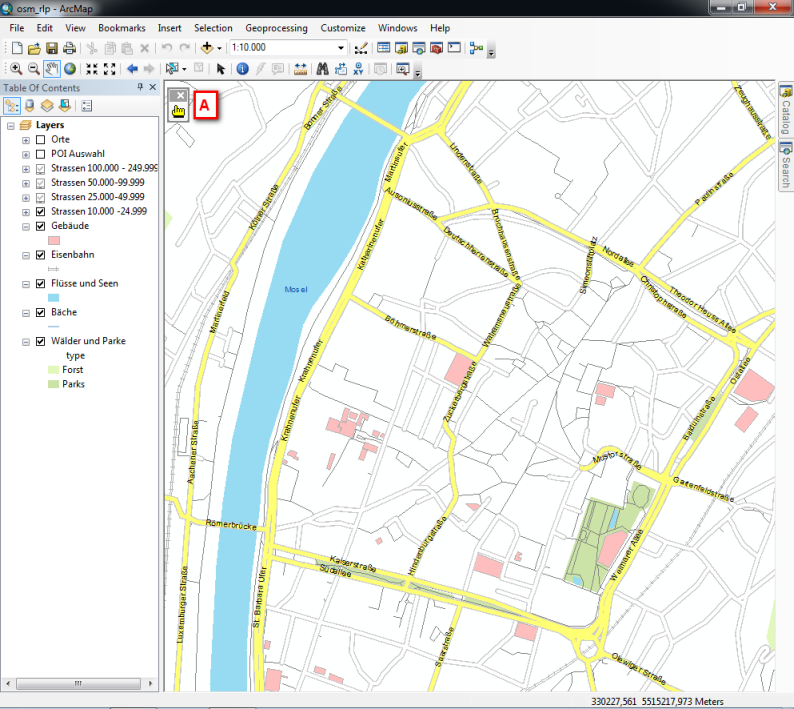Click the Add Data button

[208, 48]
